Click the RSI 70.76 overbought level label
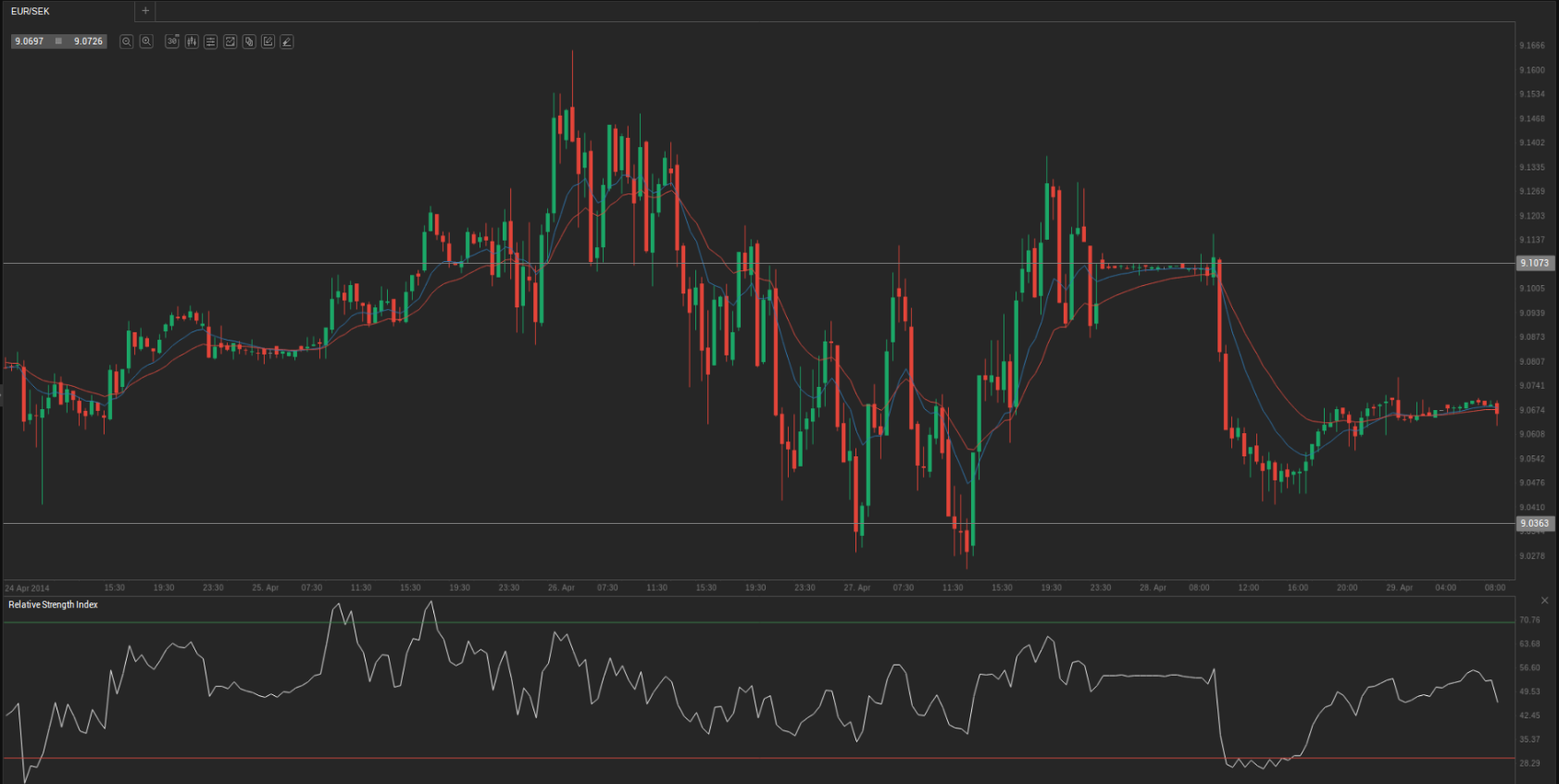Viewport: 1559px width, 784px height. click(1529, 620)
